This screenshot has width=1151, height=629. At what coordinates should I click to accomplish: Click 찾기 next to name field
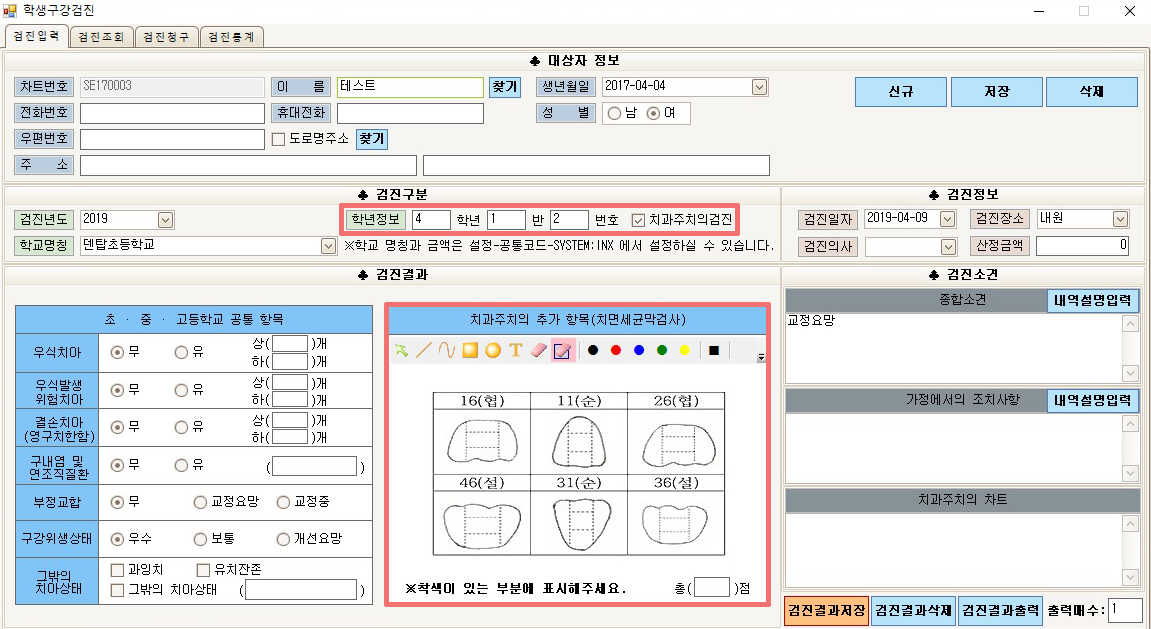505,87
